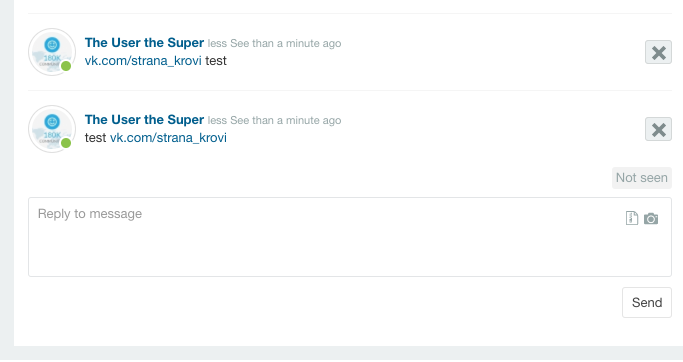Delete the message starting with vk.com link
Viewport: 683px width, 362px height.
(658, 52)
